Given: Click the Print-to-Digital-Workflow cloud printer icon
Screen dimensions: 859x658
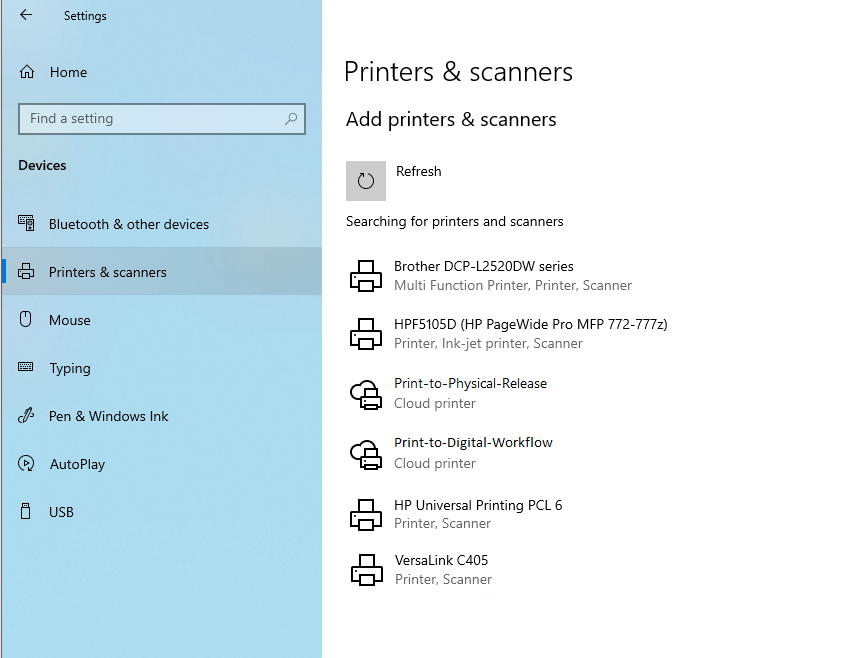Looking at the screenshot, I should [366, 455].
